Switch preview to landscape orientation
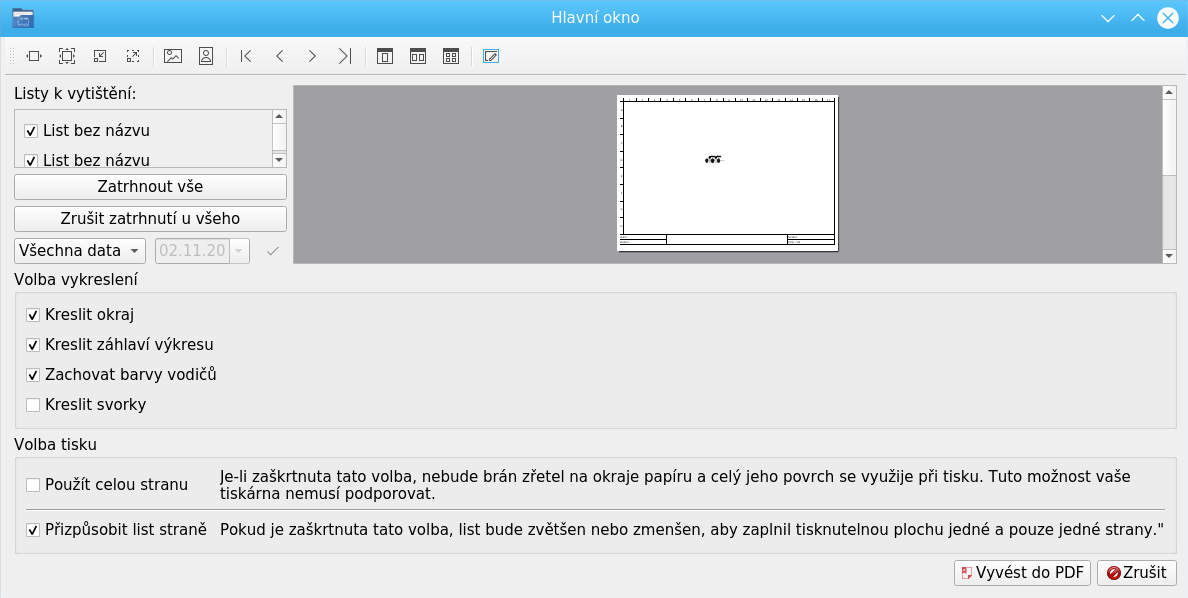1188x598 pixels. coord(173,56)
